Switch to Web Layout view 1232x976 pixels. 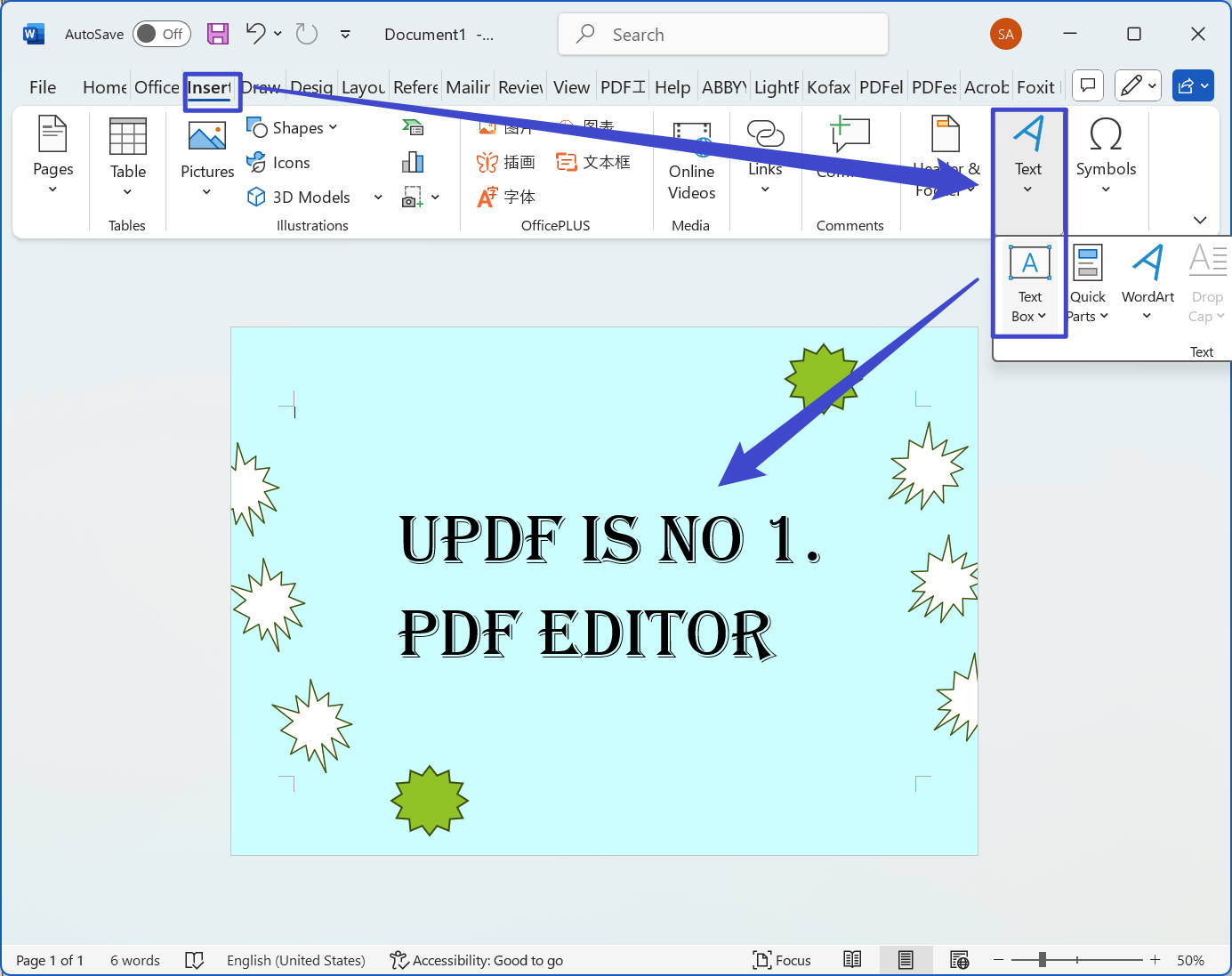[959, 960]
